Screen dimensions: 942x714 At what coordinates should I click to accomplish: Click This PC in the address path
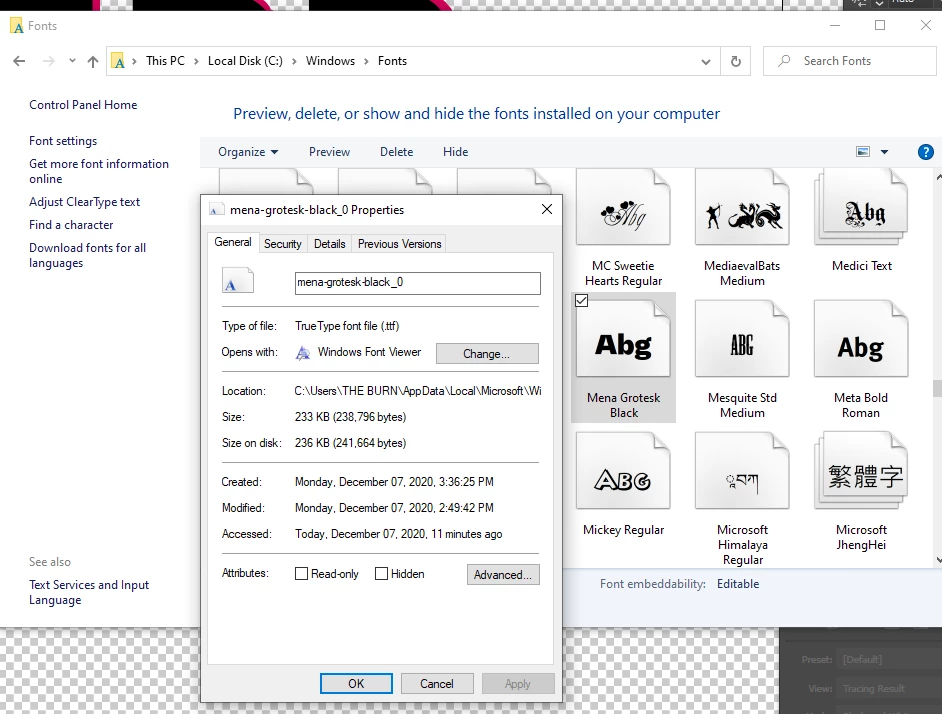165,61
